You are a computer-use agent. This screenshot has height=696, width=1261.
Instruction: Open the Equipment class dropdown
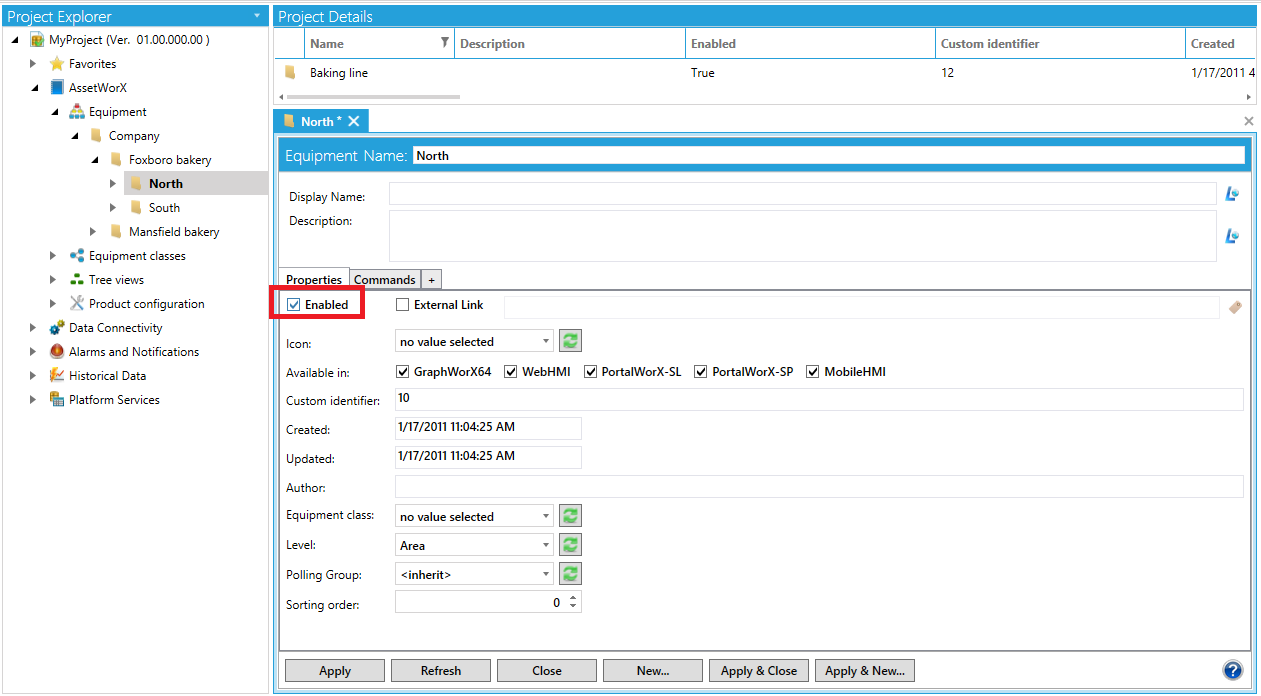click(546, 516)
